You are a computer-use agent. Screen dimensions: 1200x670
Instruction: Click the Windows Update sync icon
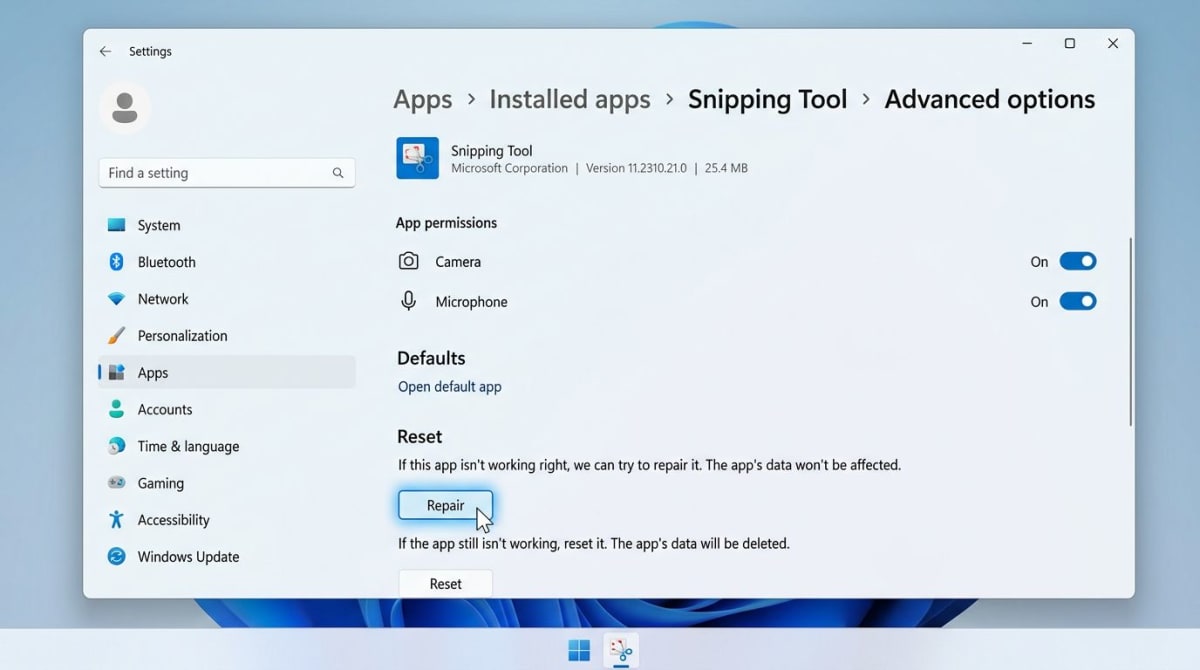[117, 556]
